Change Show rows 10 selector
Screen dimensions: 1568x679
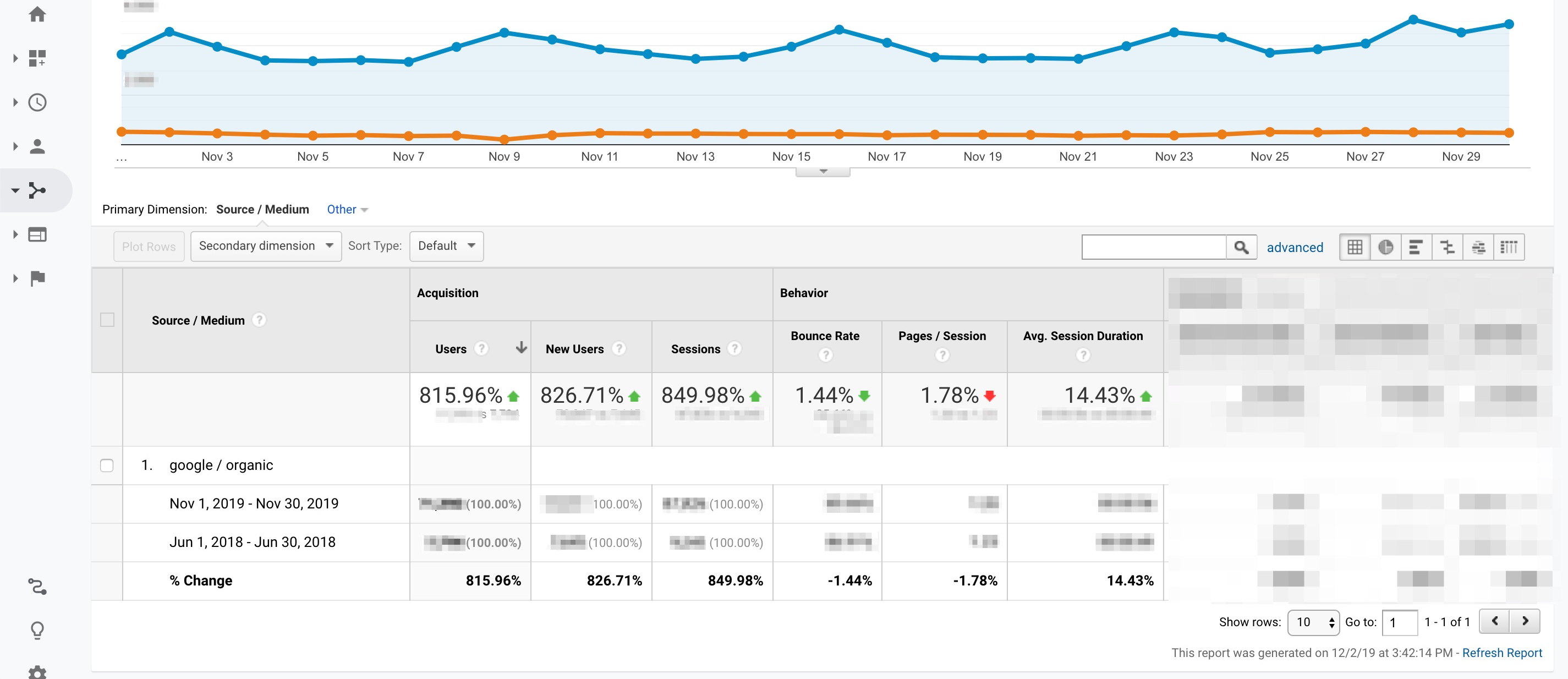point(1314,622)
